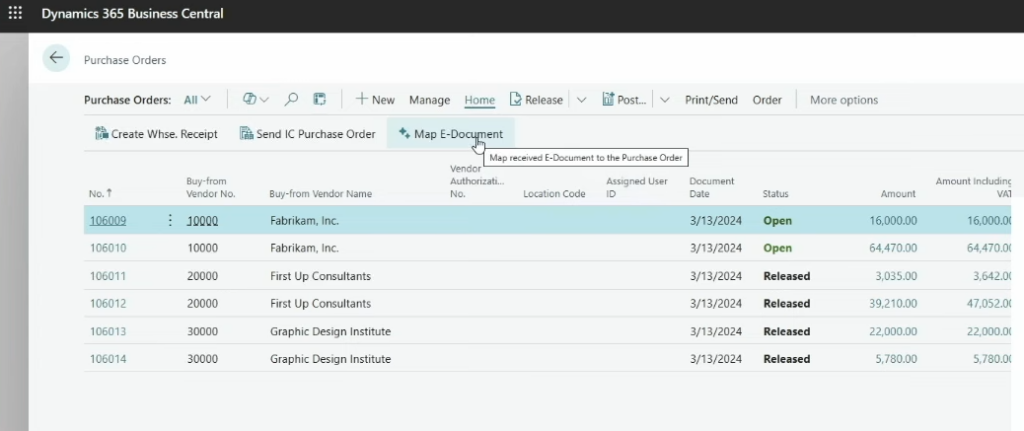
Task: Open the Manage menu
Action: (429, 100)
